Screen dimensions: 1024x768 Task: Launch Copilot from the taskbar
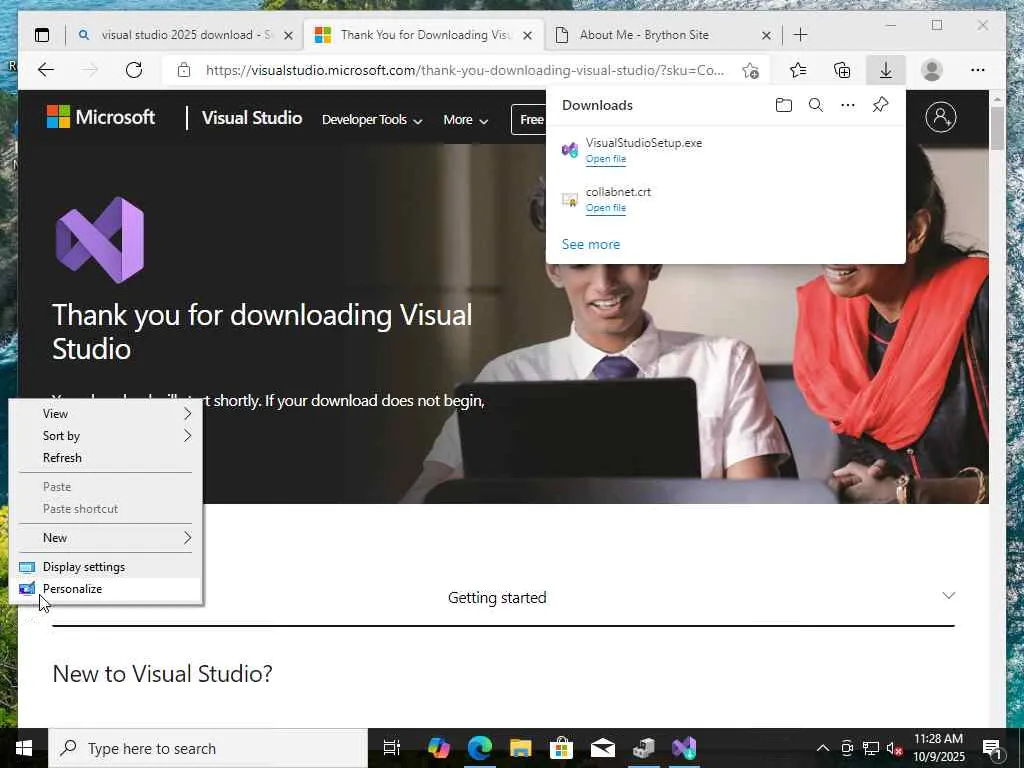(439, 748)
